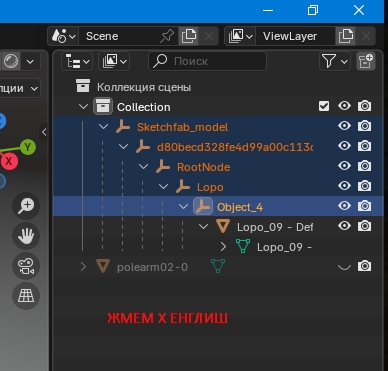This screenshot has width=388, height=371.
Task: Delete the current scene
Action: click(x=209, y=36)
